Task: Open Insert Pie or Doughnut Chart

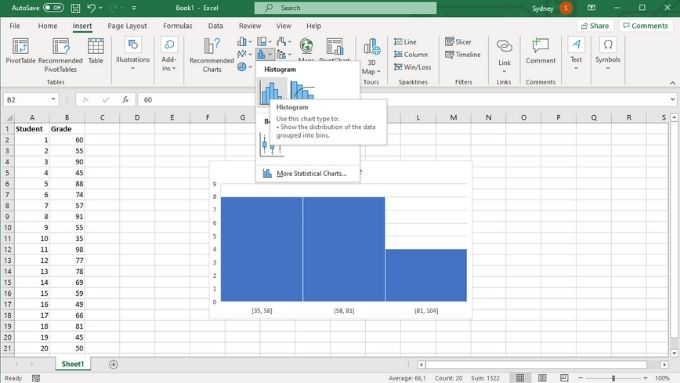Action: tap(244, 67)
